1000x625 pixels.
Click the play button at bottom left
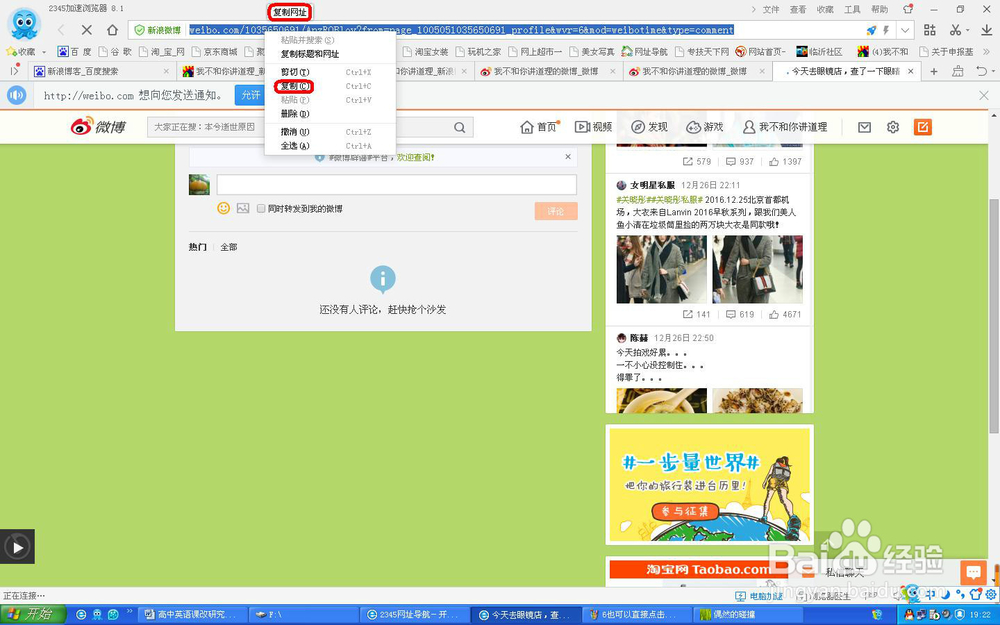(17, 547)
